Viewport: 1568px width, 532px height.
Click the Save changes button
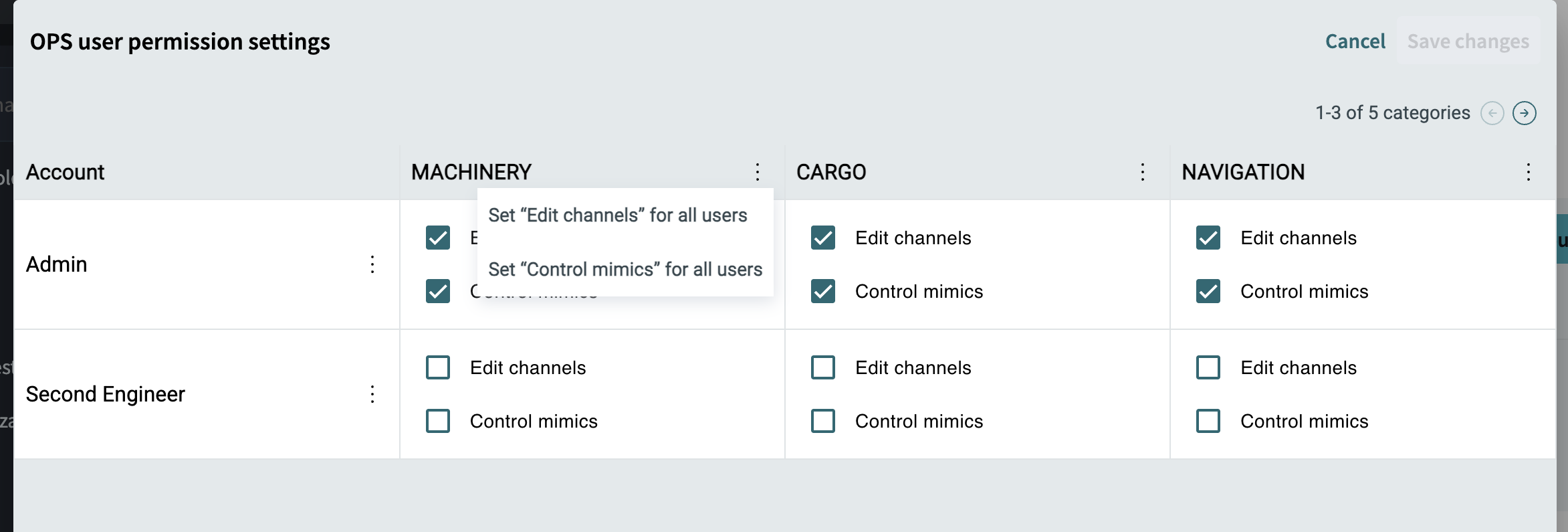[x=1468, y=41]
